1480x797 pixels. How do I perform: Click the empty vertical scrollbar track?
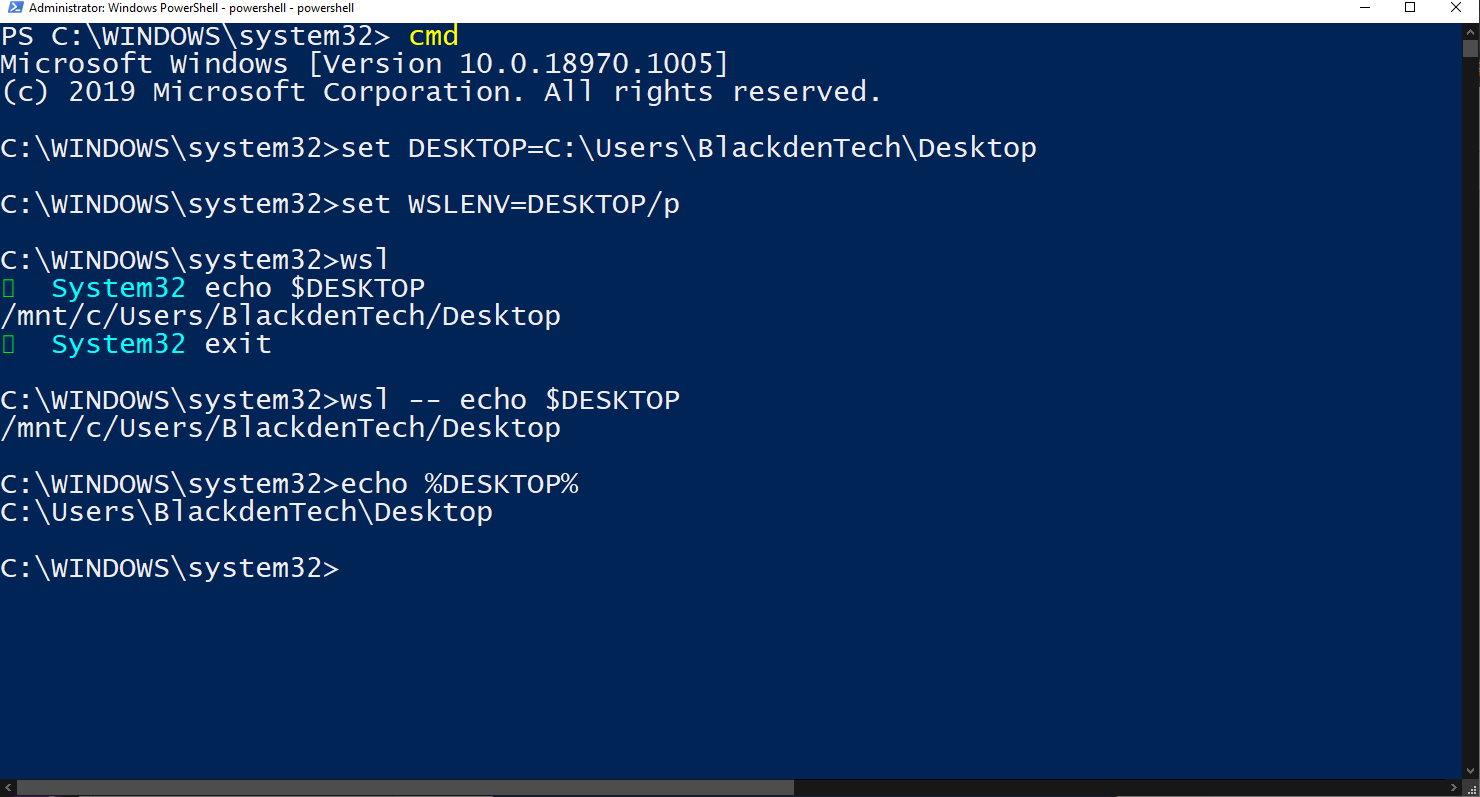click(x=1470, y=410)
